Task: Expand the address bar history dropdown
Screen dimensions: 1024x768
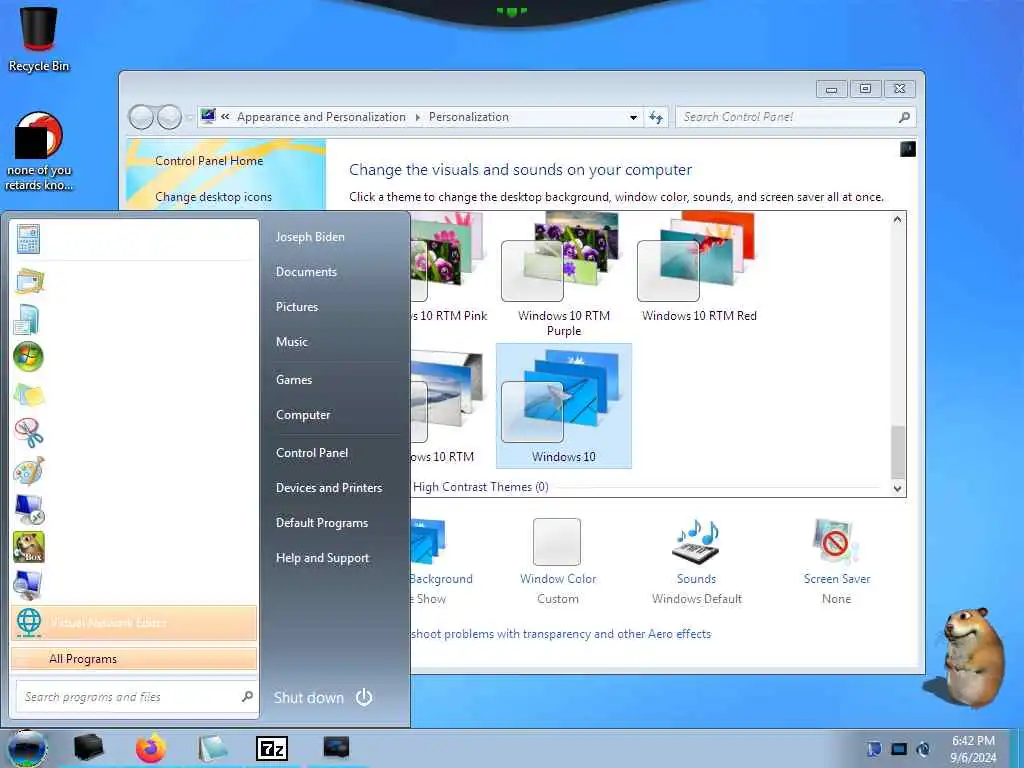Action: coord(633,118)
